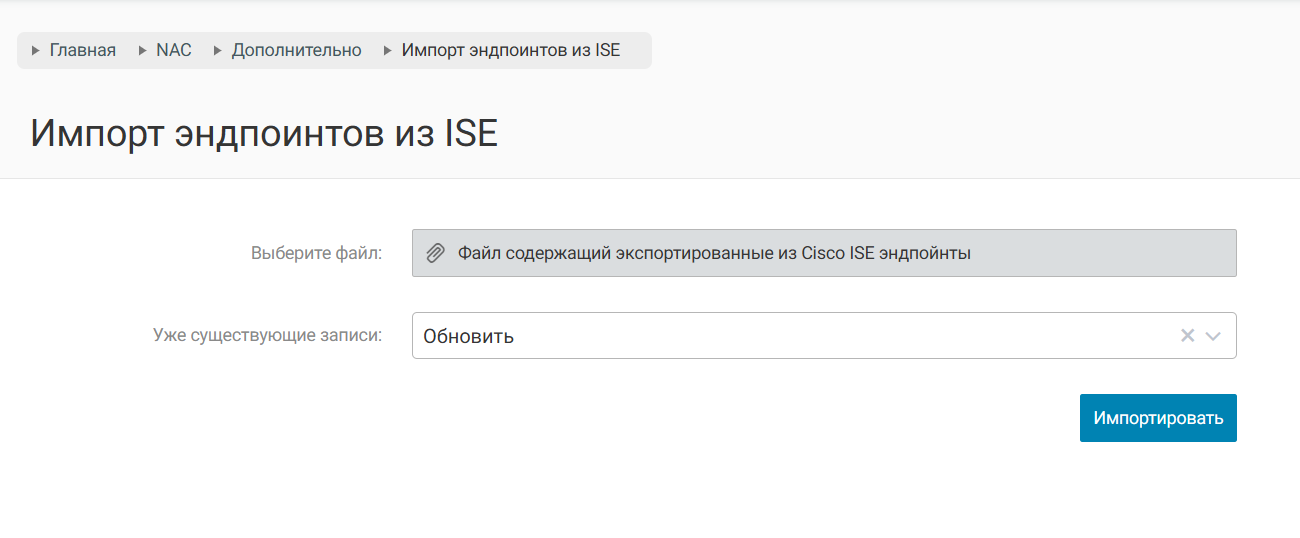1300x538 pixels.
Task: Click the page heading "Импорт эндпоинтов из ISE"
Action: (x=264, y=133)
